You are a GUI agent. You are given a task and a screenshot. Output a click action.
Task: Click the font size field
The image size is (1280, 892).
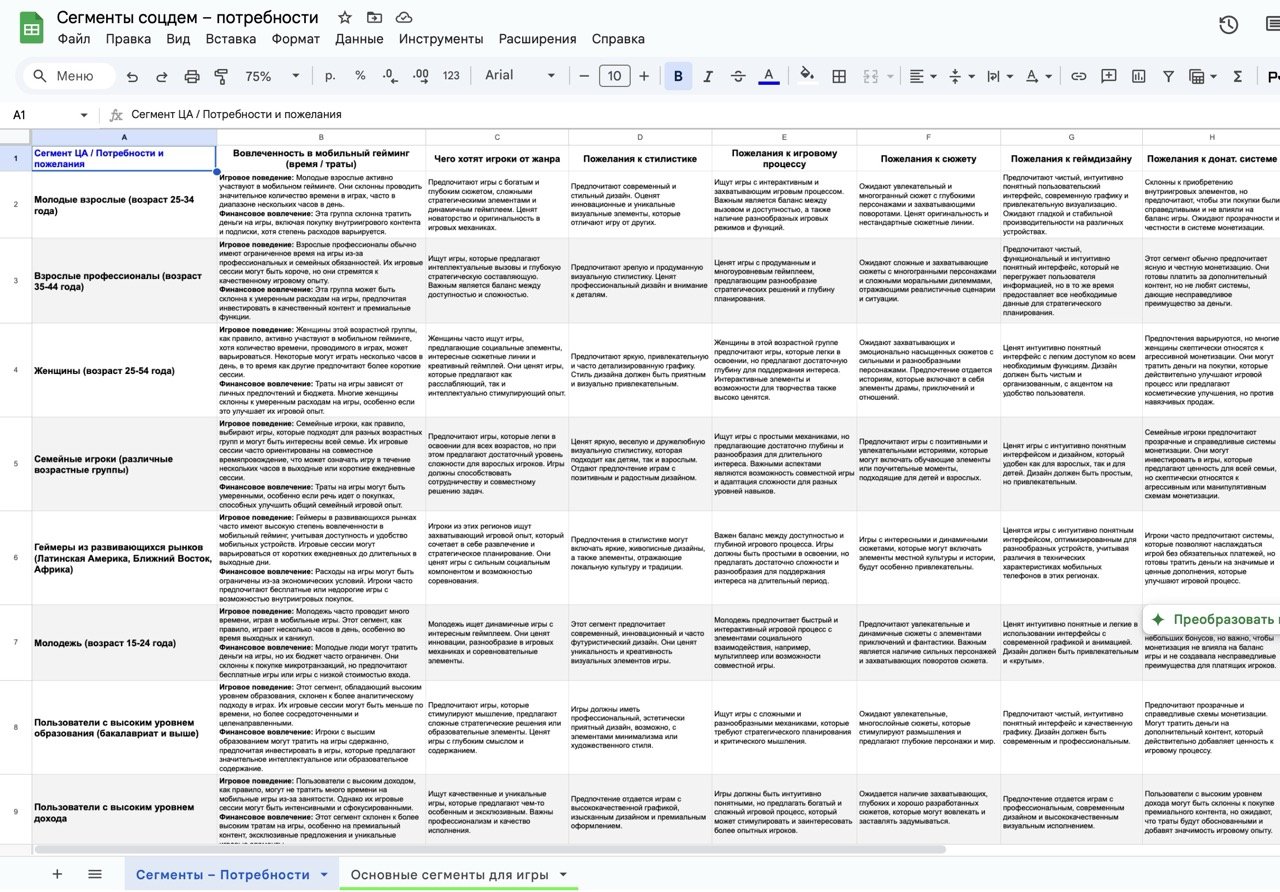614,76
